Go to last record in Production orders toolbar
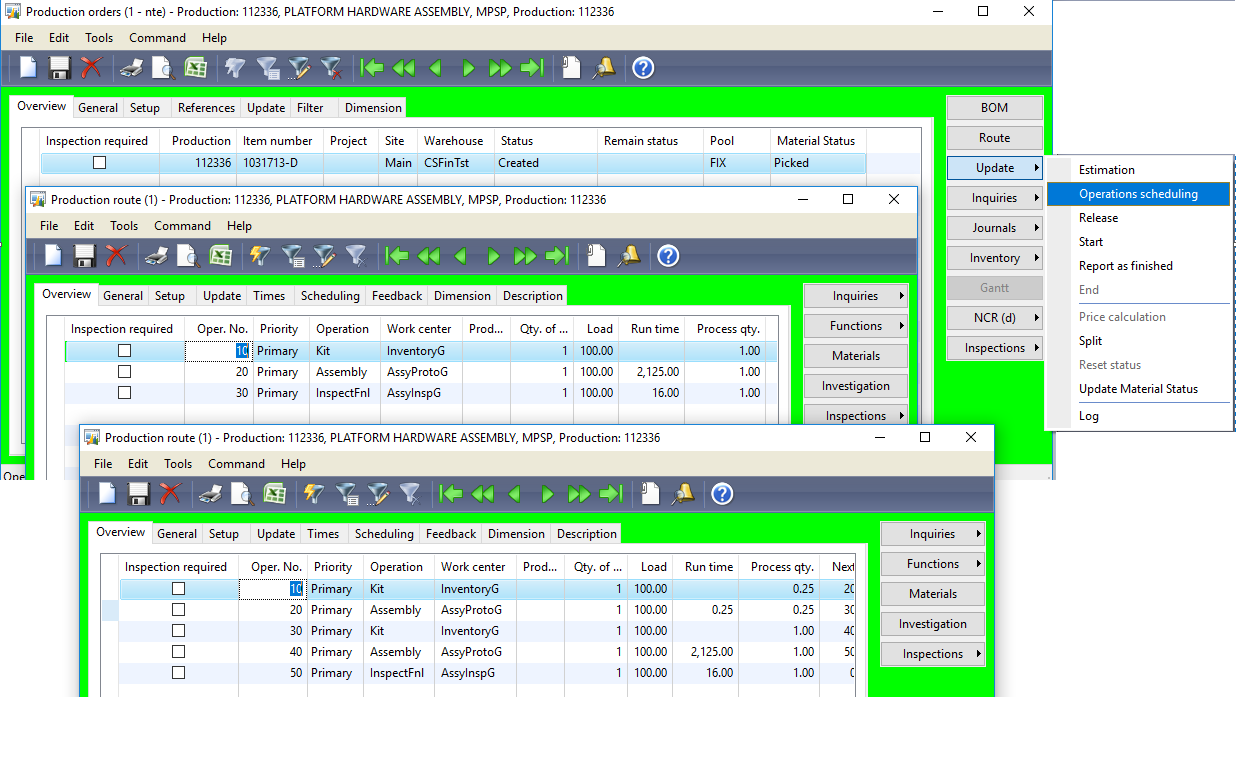 point(533,68)
